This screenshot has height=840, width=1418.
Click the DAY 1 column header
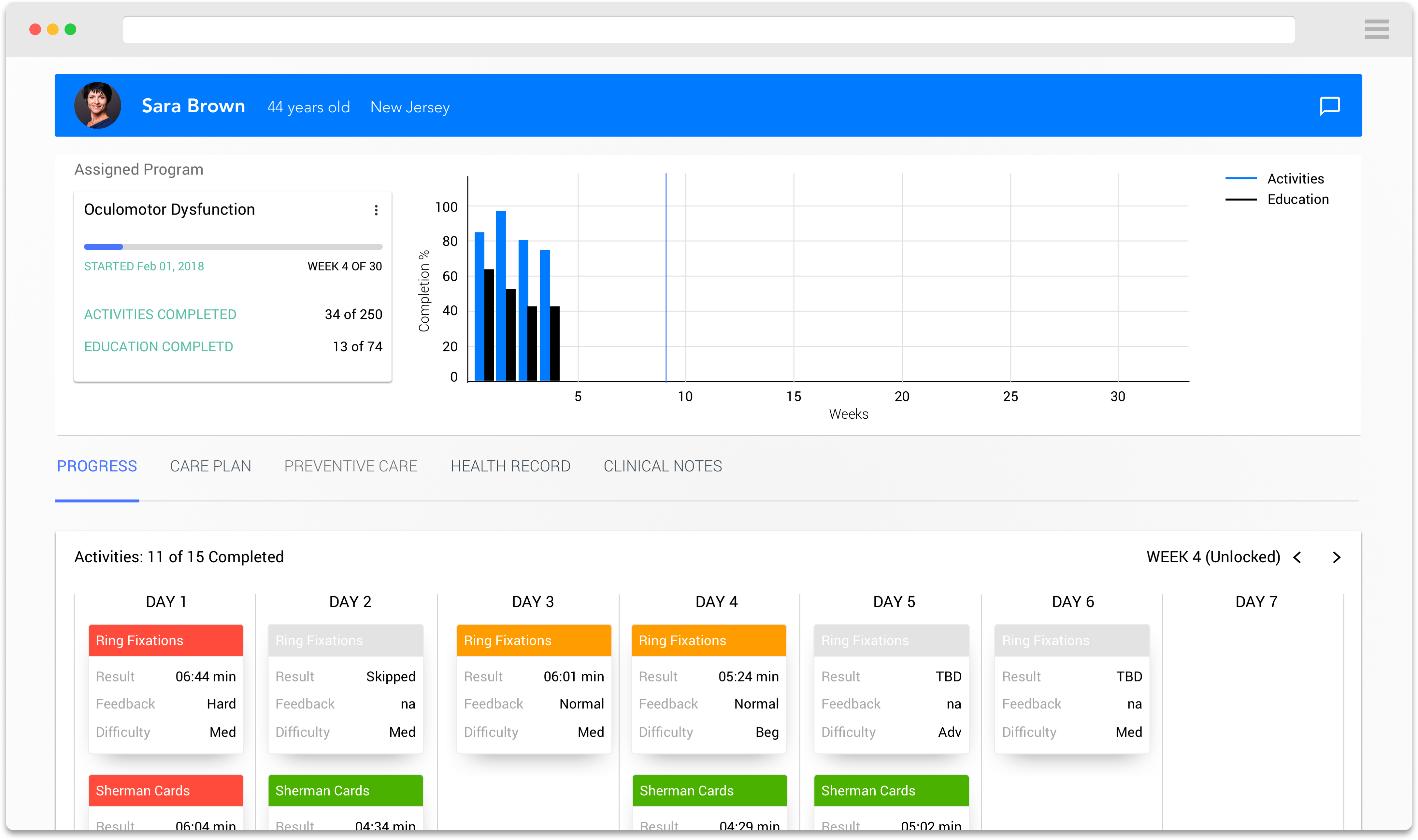click(166, 602)
